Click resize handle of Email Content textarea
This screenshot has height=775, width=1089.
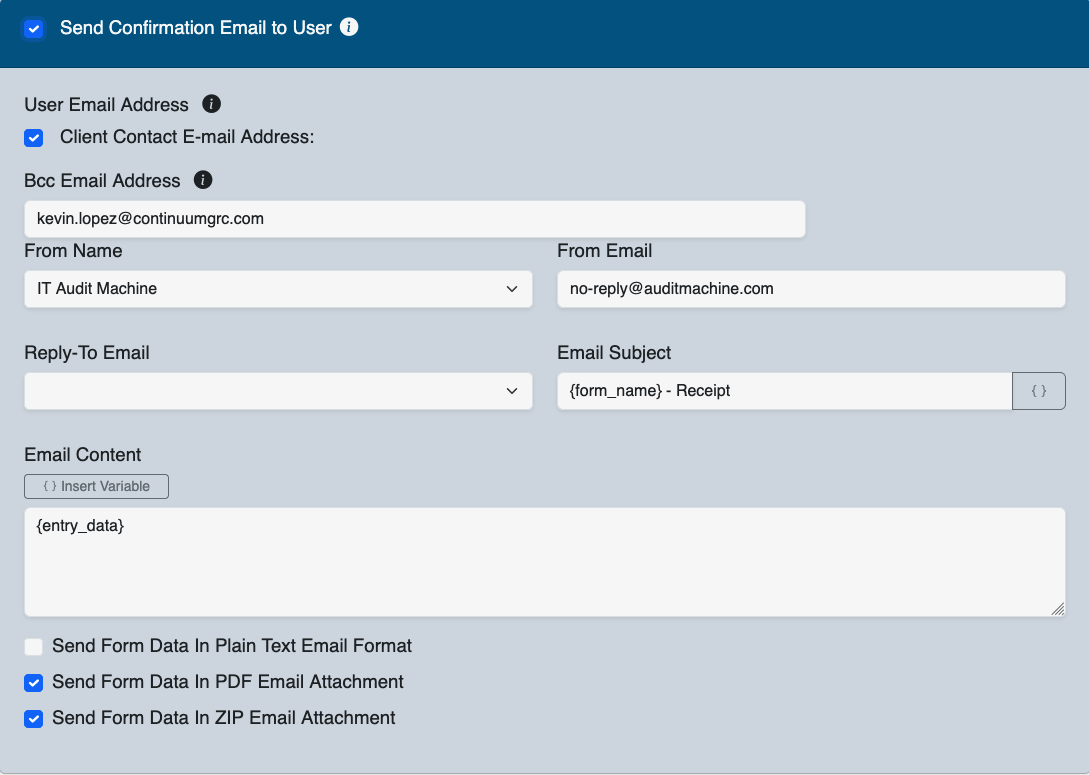[1058, 609]
